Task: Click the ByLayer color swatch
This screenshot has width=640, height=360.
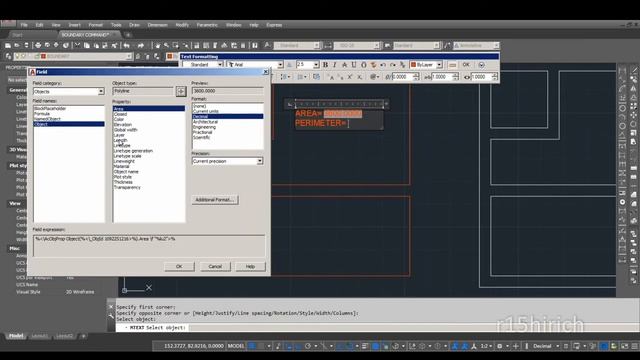Action: pos(413,65)
